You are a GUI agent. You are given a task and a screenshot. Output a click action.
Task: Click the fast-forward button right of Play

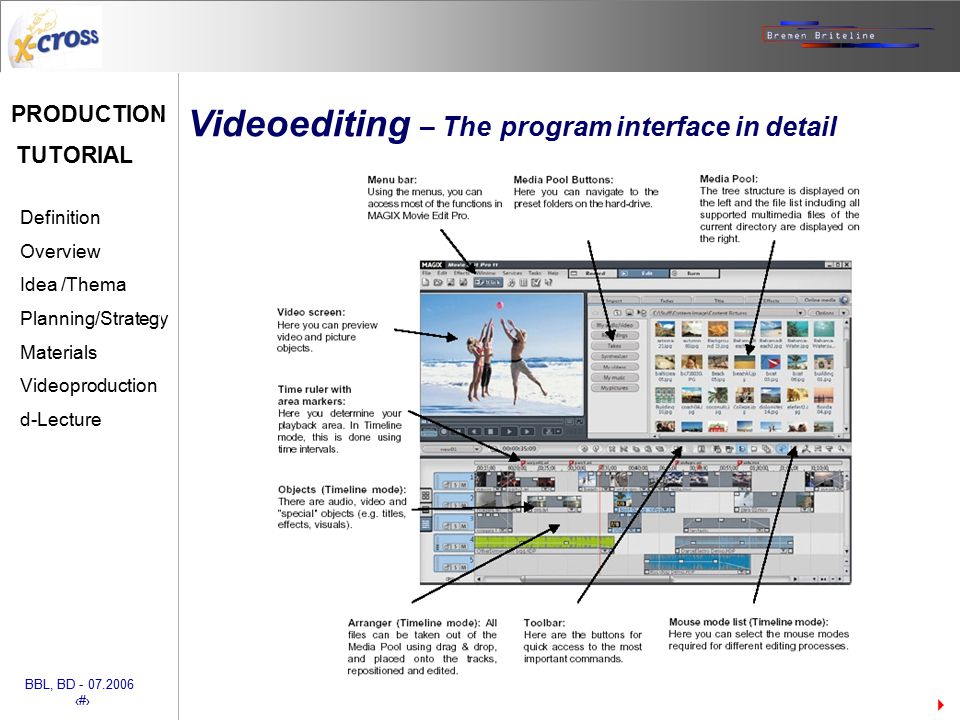pyautogui.click(x=527, y=432)
